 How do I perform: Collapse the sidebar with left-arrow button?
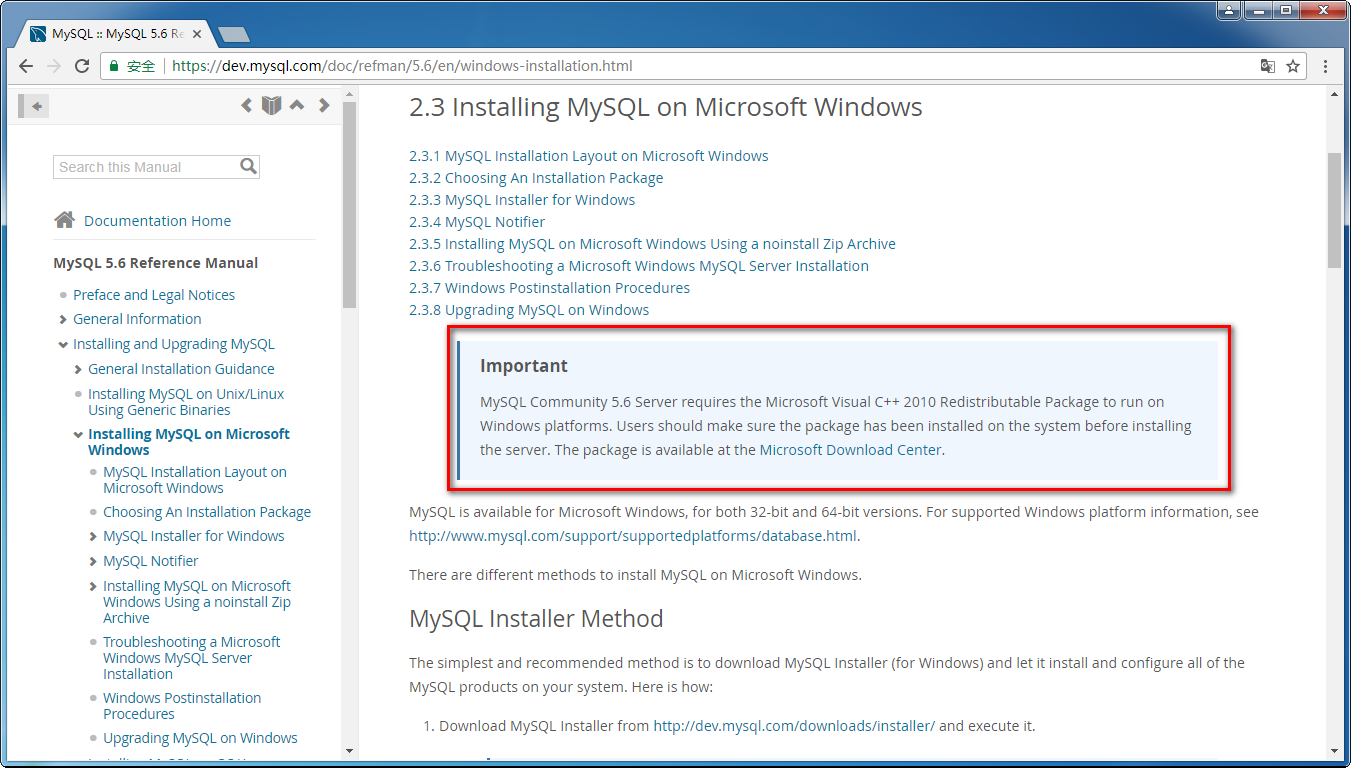coord(35,106)
